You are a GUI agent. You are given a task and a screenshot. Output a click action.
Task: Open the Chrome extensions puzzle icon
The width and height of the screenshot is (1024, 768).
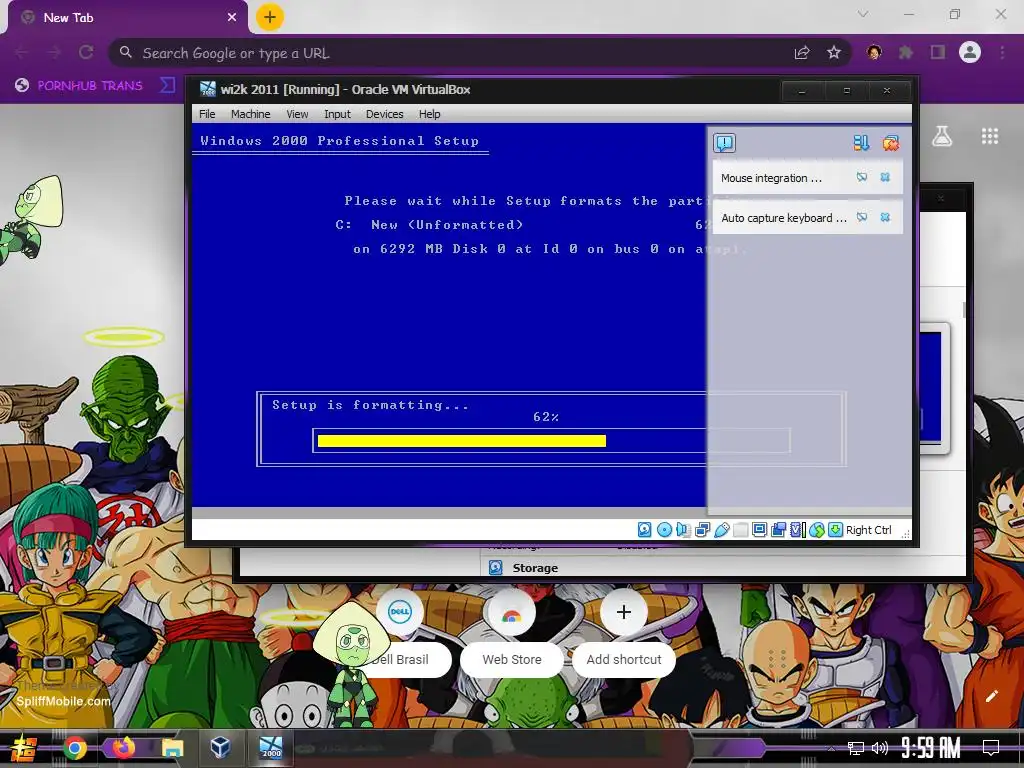click(x=906, y=52)
